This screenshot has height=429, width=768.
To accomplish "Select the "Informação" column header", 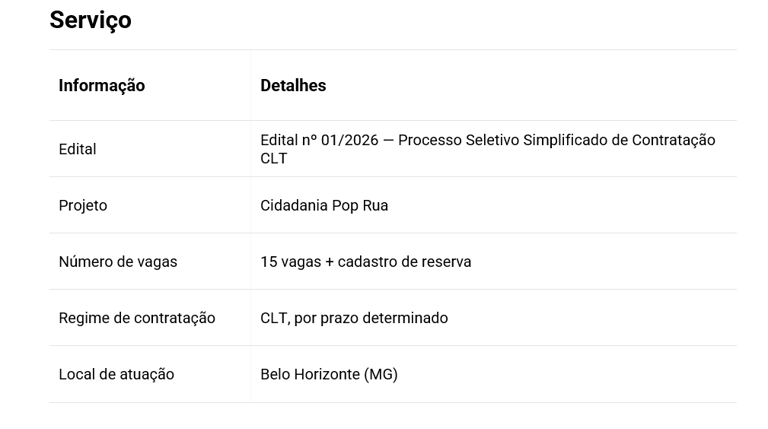I will pos(101,86).
